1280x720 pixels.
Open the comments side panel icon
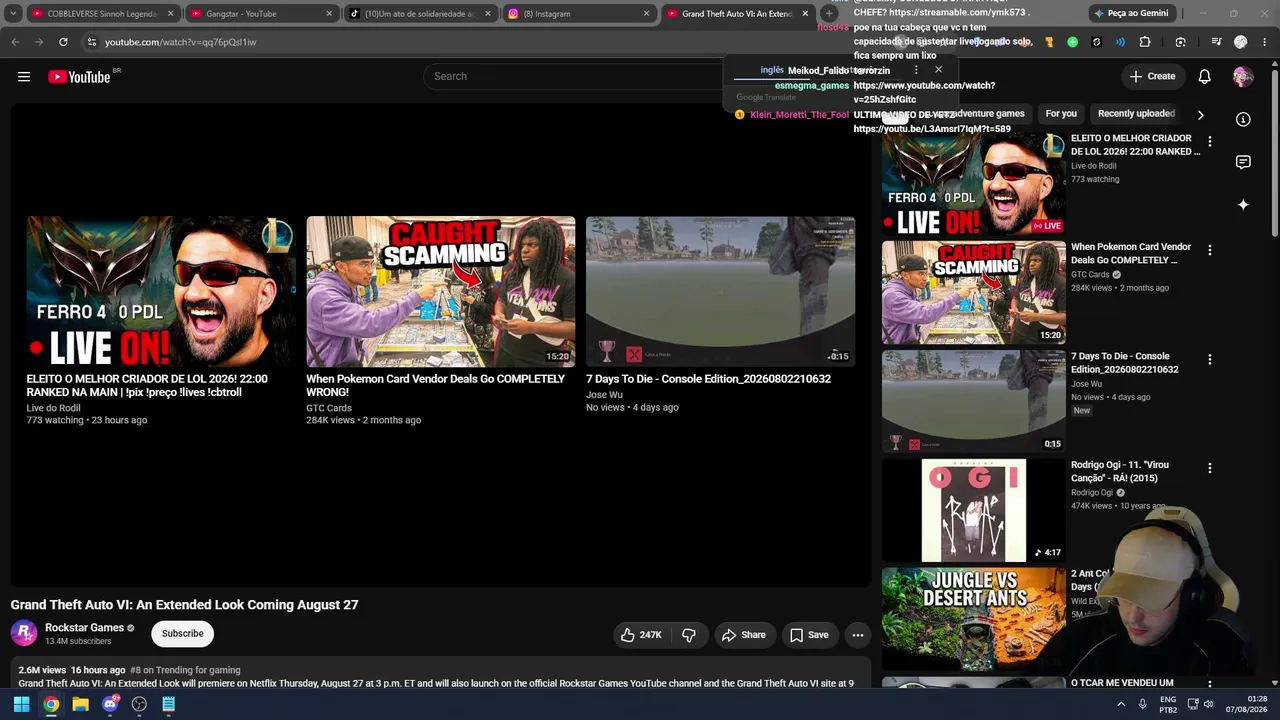[x=1243, y=162]
